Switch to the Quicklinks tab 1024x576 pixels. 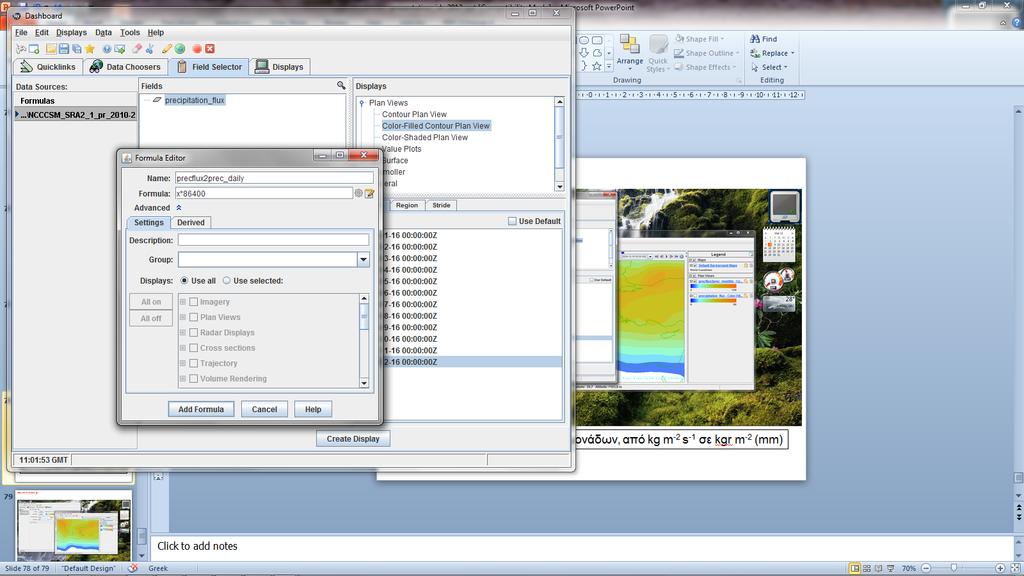point(48,67)
